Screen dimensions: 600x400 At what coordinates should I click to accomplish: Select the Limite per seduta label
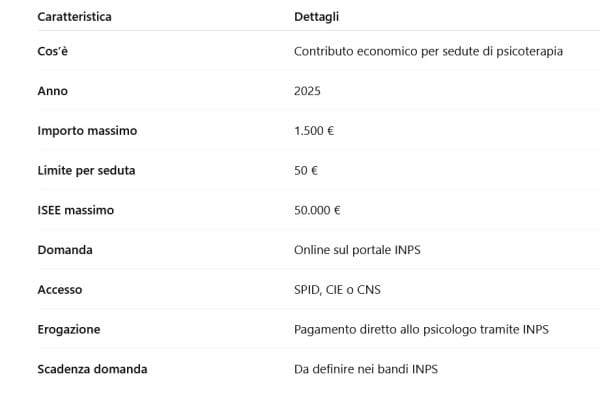86,171
